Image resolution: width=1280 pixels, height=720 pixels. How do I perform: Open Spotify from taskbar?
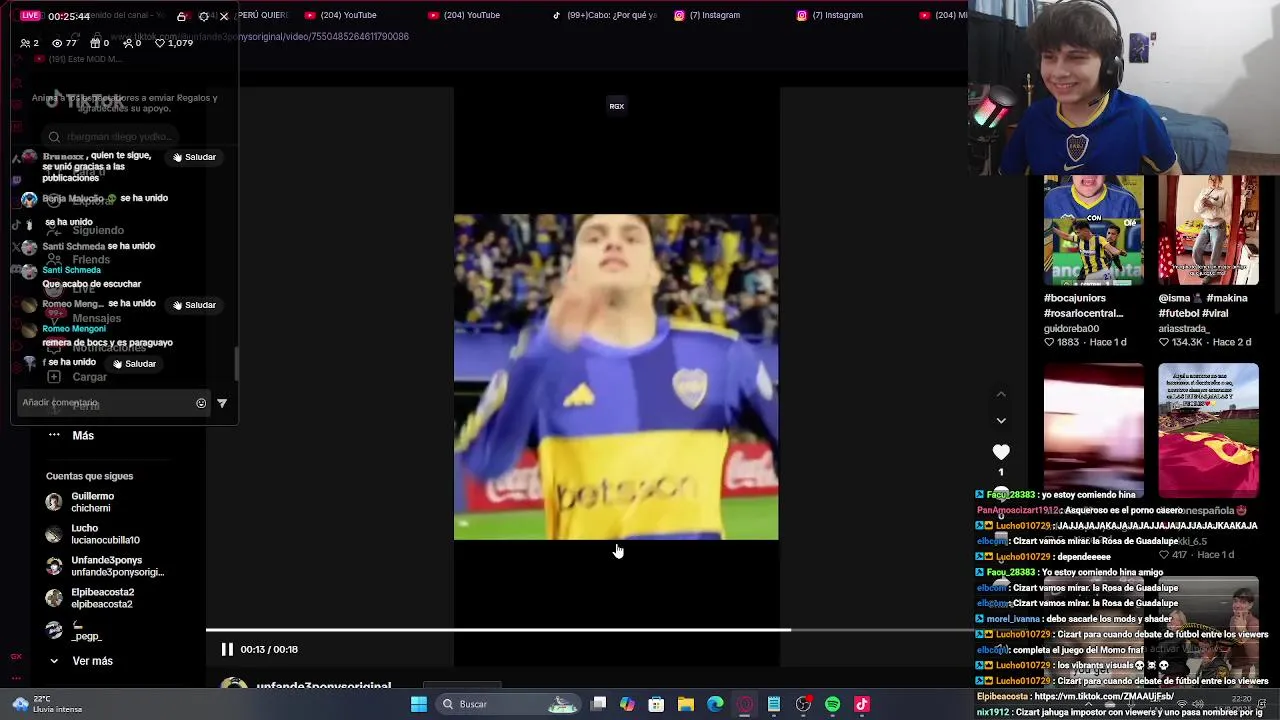pos(832,704)
